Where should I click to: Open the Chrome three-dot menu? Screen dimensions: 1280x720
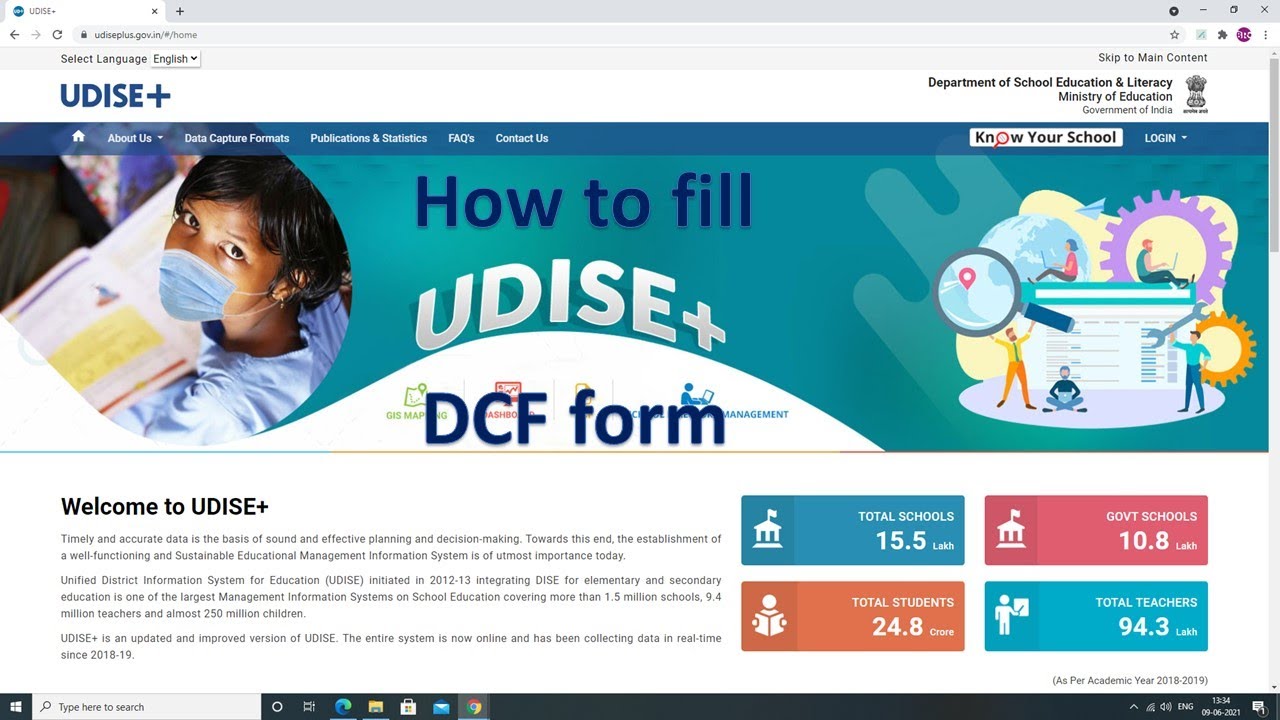point(1266,34)
